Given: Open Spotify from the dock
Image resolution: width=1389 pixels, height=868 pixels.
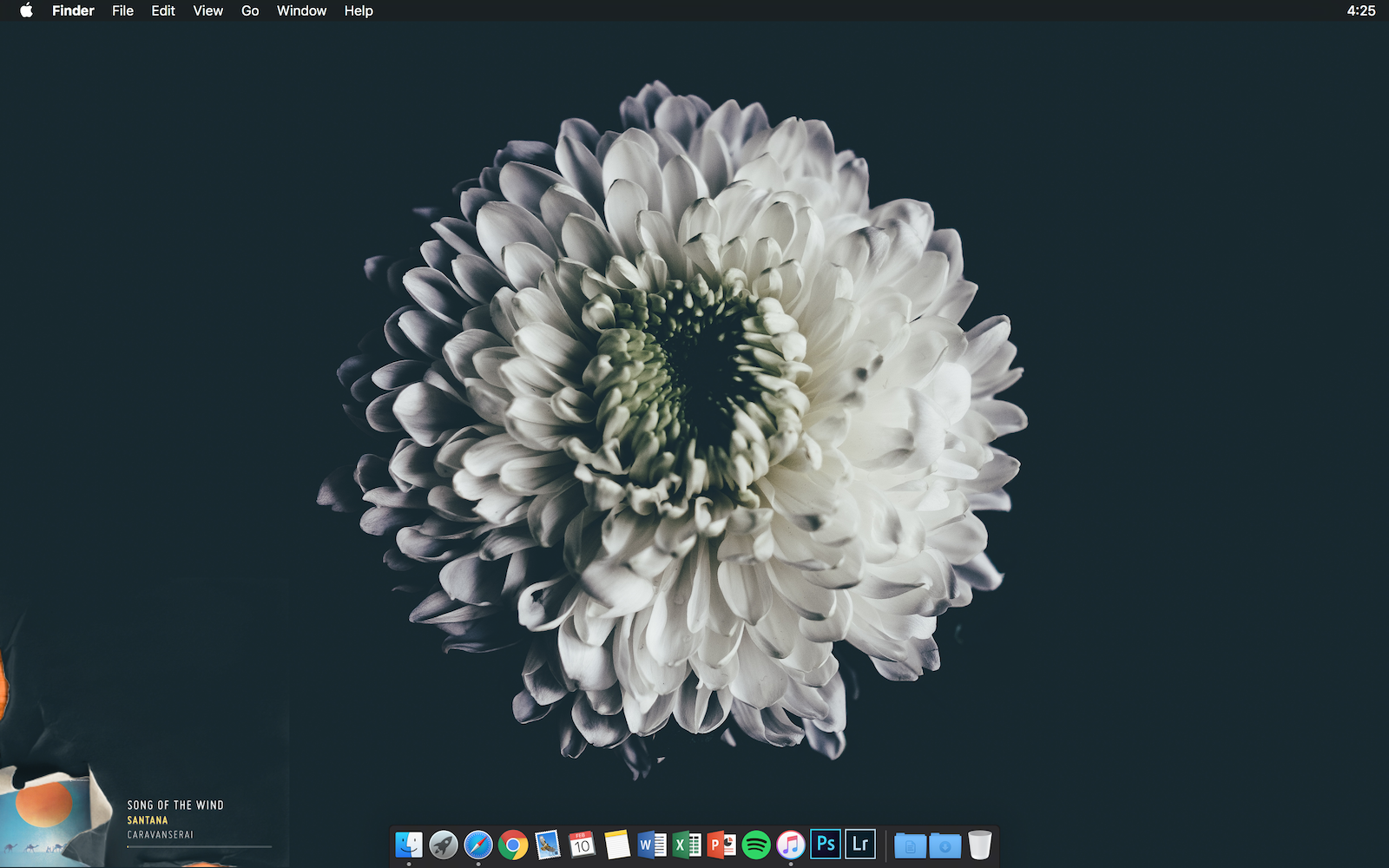Looking at the screenshot, I should 756,845.
